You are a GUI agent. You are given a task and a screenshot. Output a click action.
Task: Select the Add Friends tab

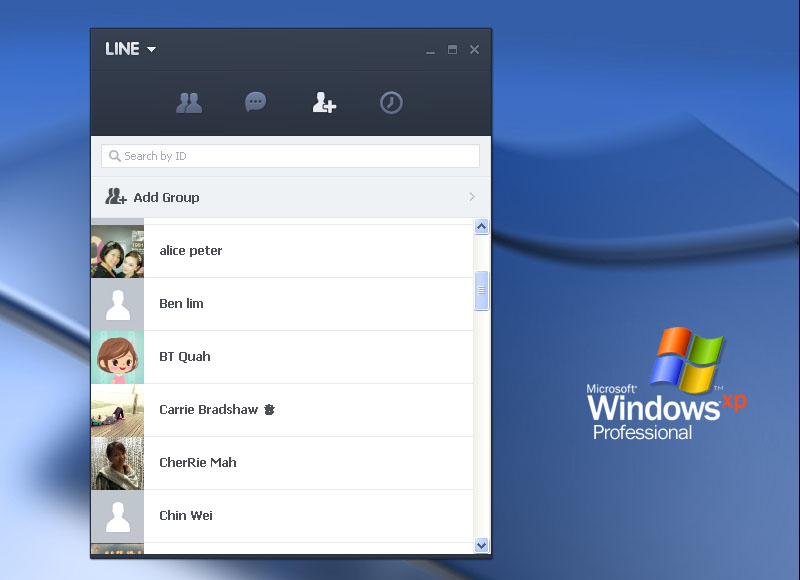pos(324,103)
